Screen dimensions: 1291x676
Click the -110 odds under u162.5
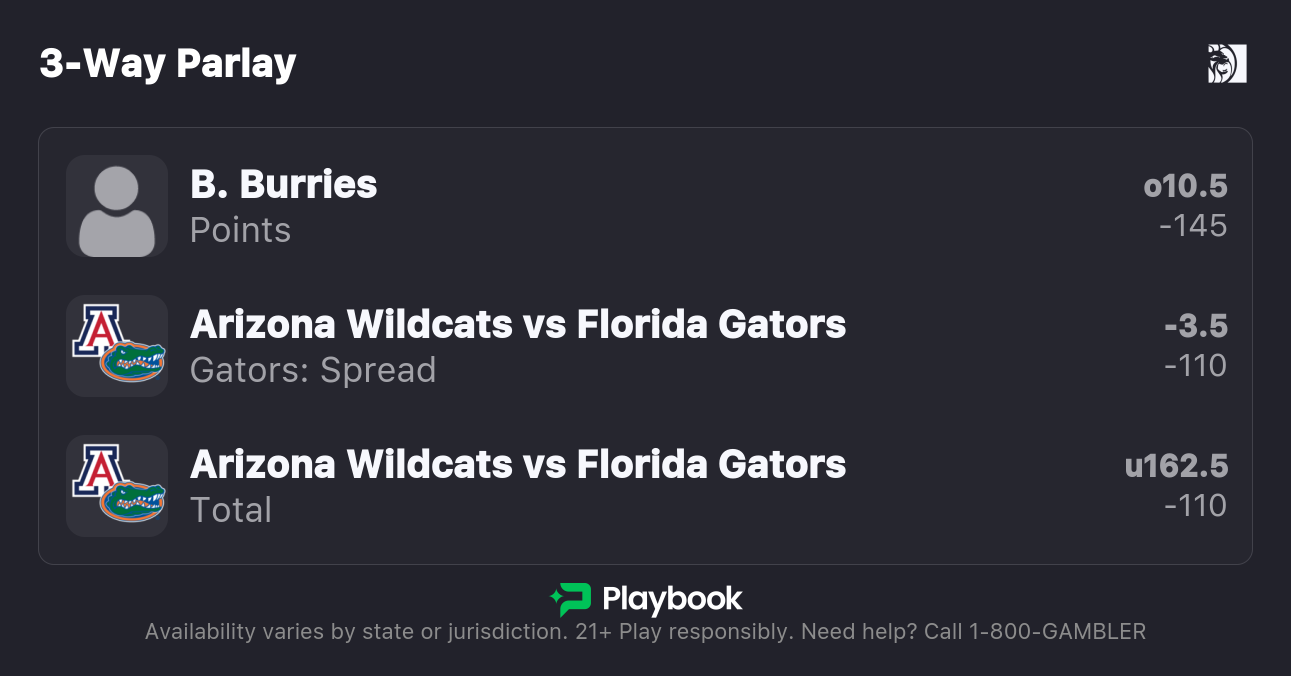(1195, 506)
